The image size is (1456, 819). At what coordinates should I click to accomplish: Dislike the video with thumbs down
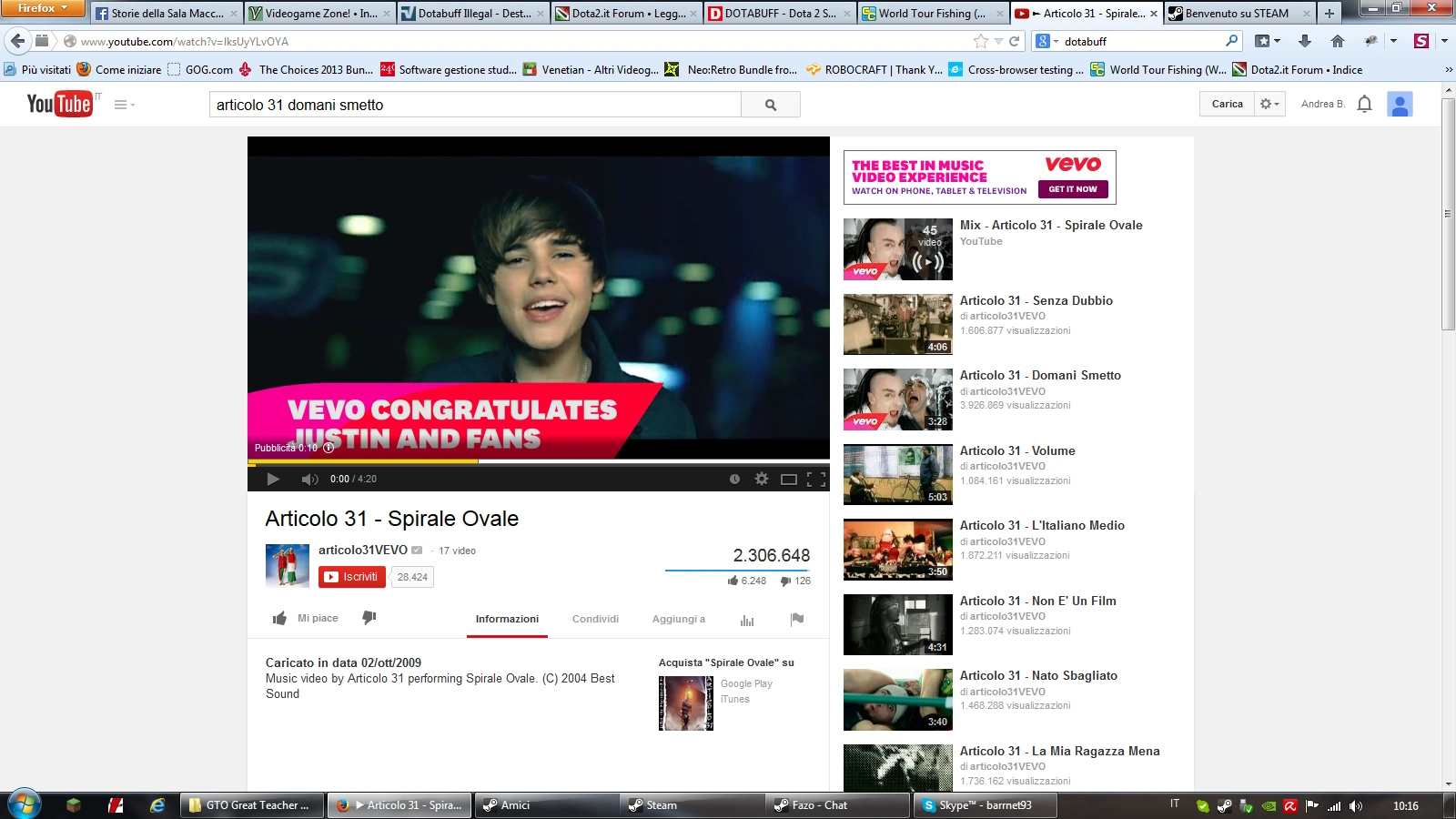coord(369,618)
